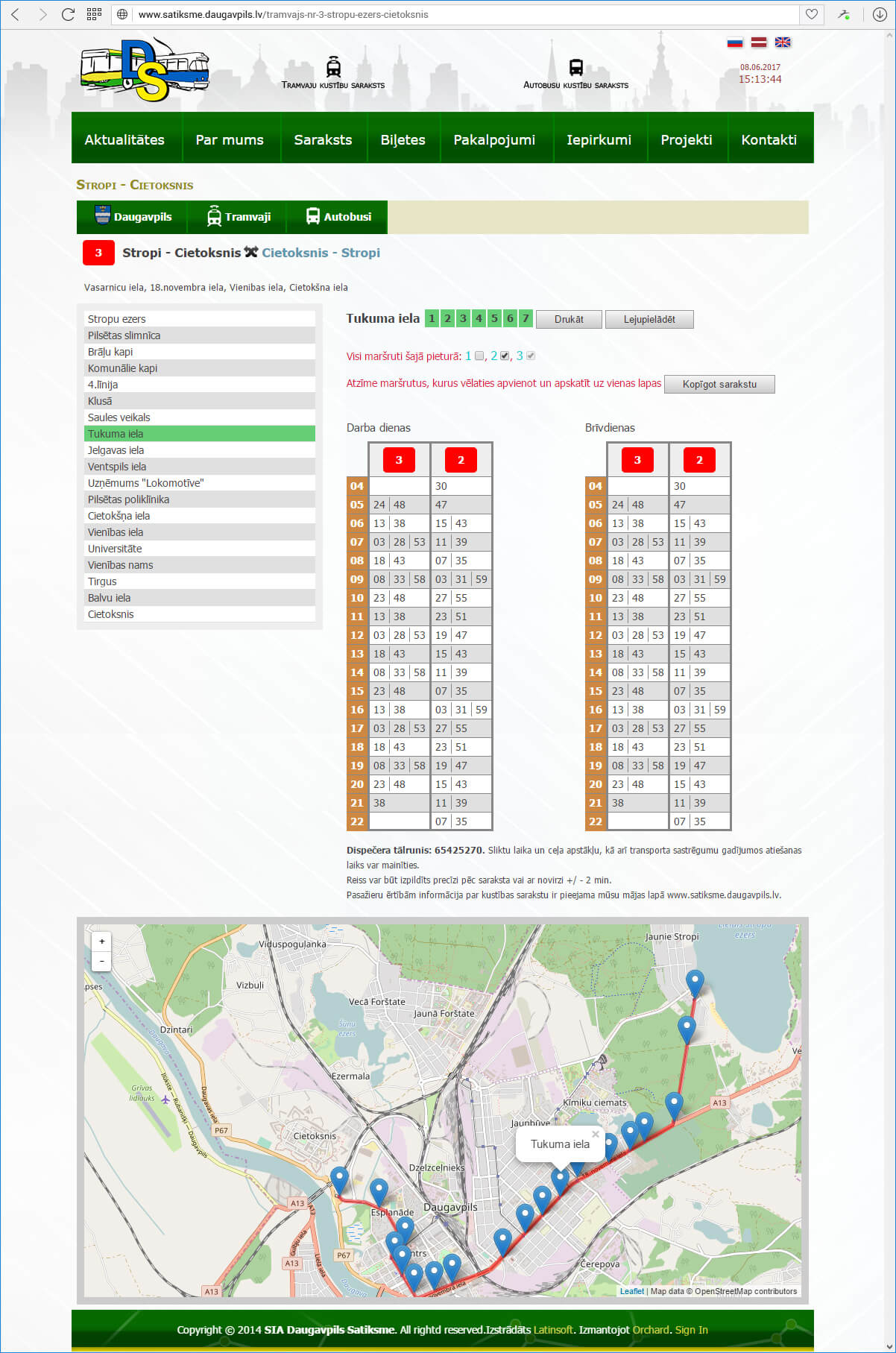Toggle route 3 checkbox

click(x=531, y=356)
